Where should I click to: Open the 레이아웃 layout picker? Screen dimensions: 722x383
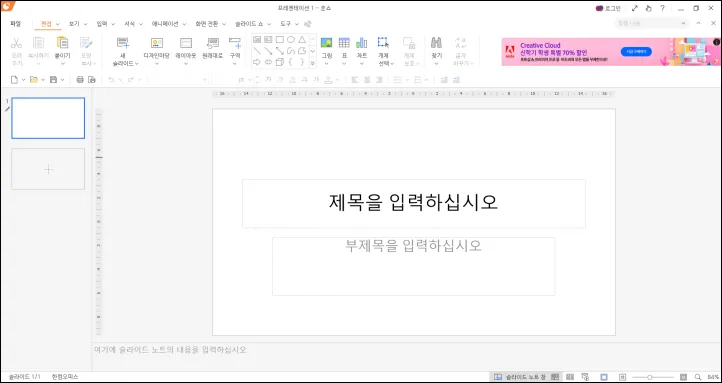tap(186, 48)
